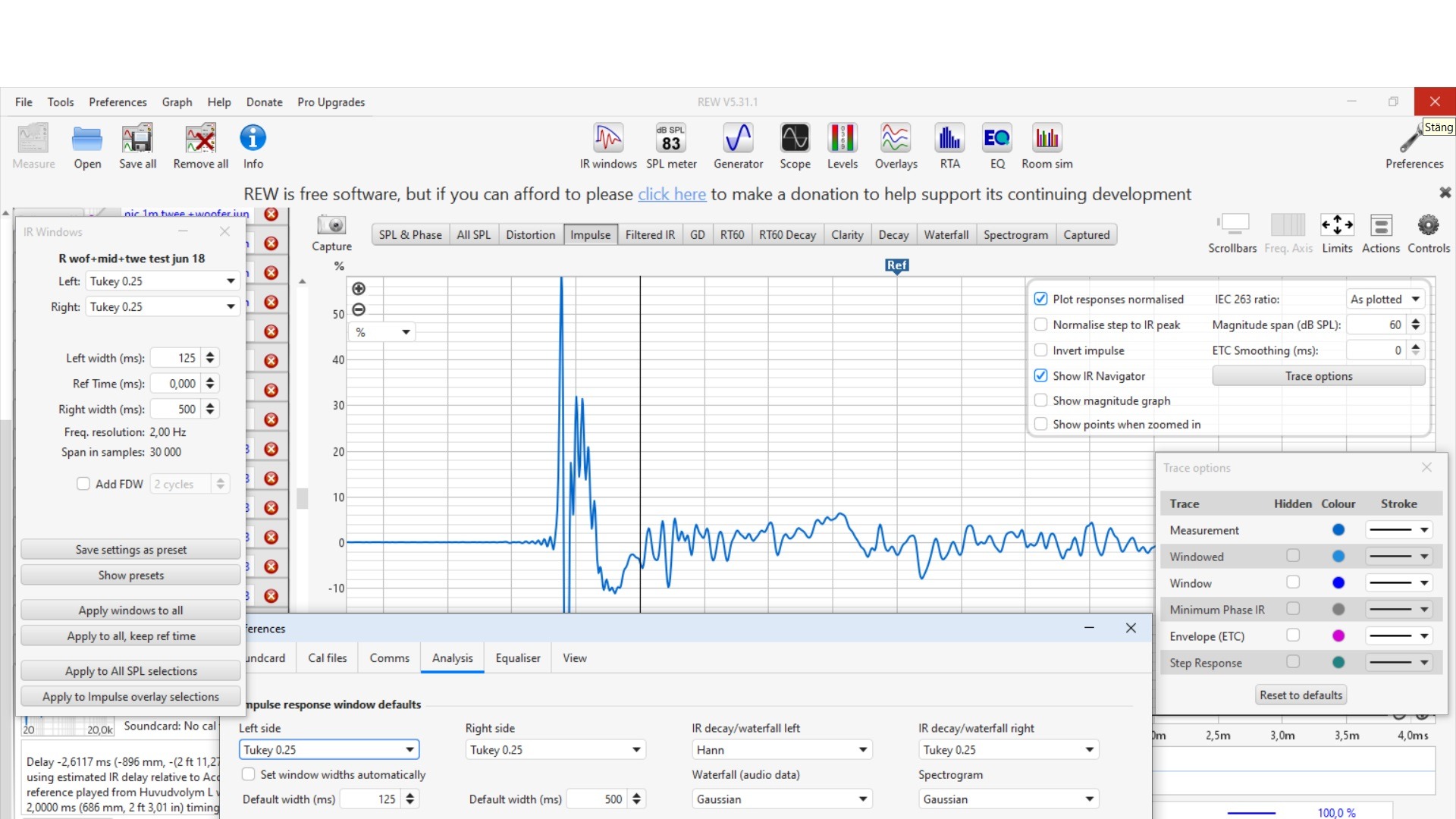Viewport: 1456px width, 819px height.
Task: Open IR decay/waterfall left Hann dropdown
Action: tap(782, 749)
